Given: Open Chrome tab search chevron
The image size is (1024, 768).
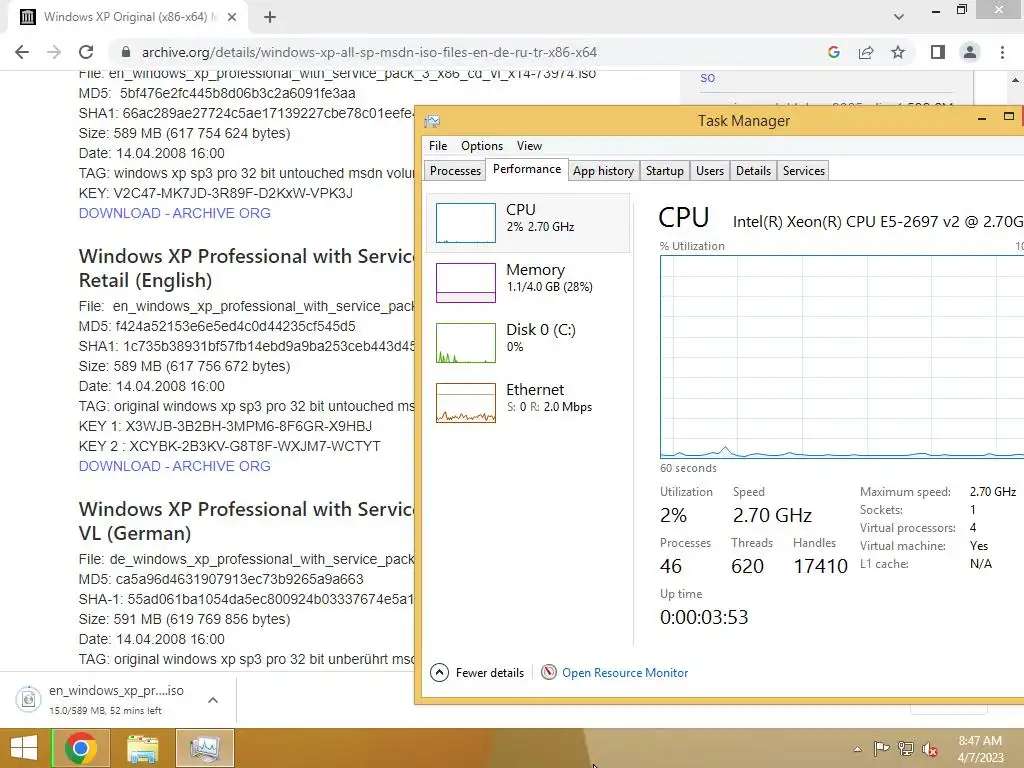Looking at the screenshot, I should (x=899, y=17).
